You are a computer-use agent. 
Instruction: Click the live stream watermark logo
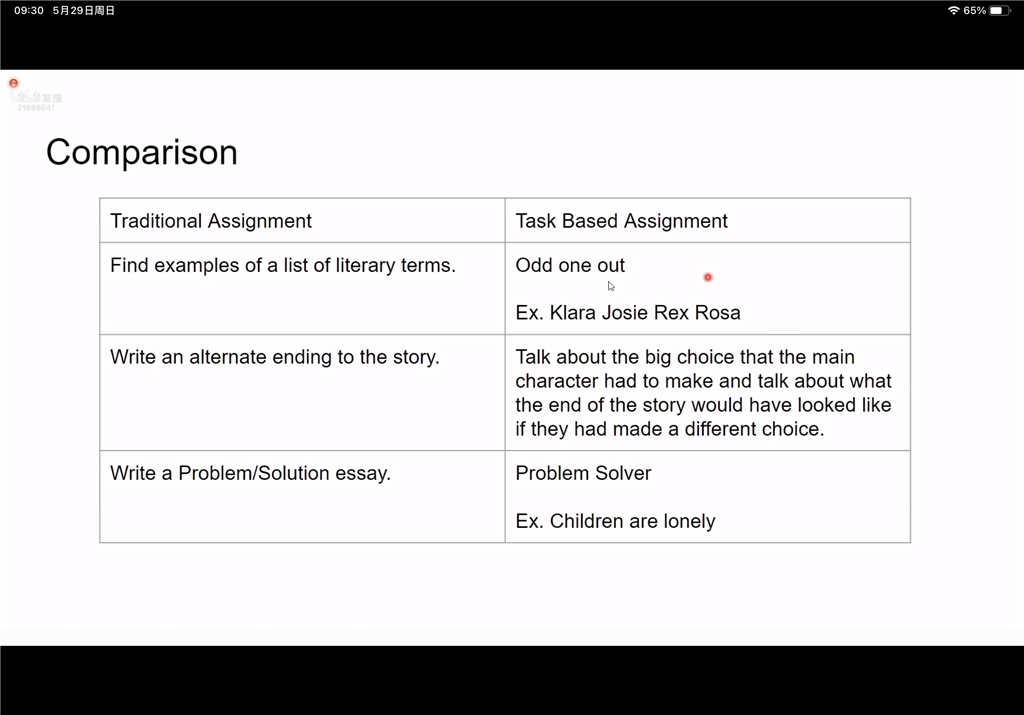point(37,97)
